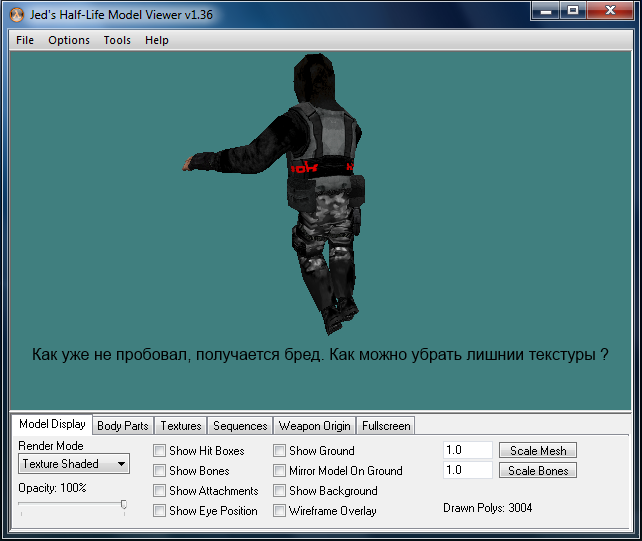Click the Russian caption text in viewport
The image size is (642, 541).
click(320, 355)
